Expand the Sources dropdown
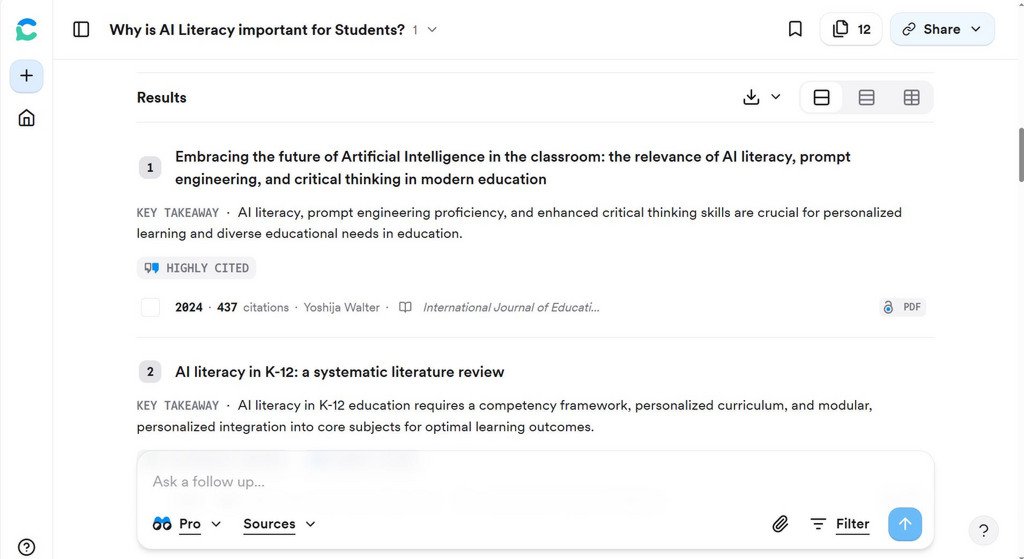The width and height of the screenshot is (1024, 559). pos(279,524)
